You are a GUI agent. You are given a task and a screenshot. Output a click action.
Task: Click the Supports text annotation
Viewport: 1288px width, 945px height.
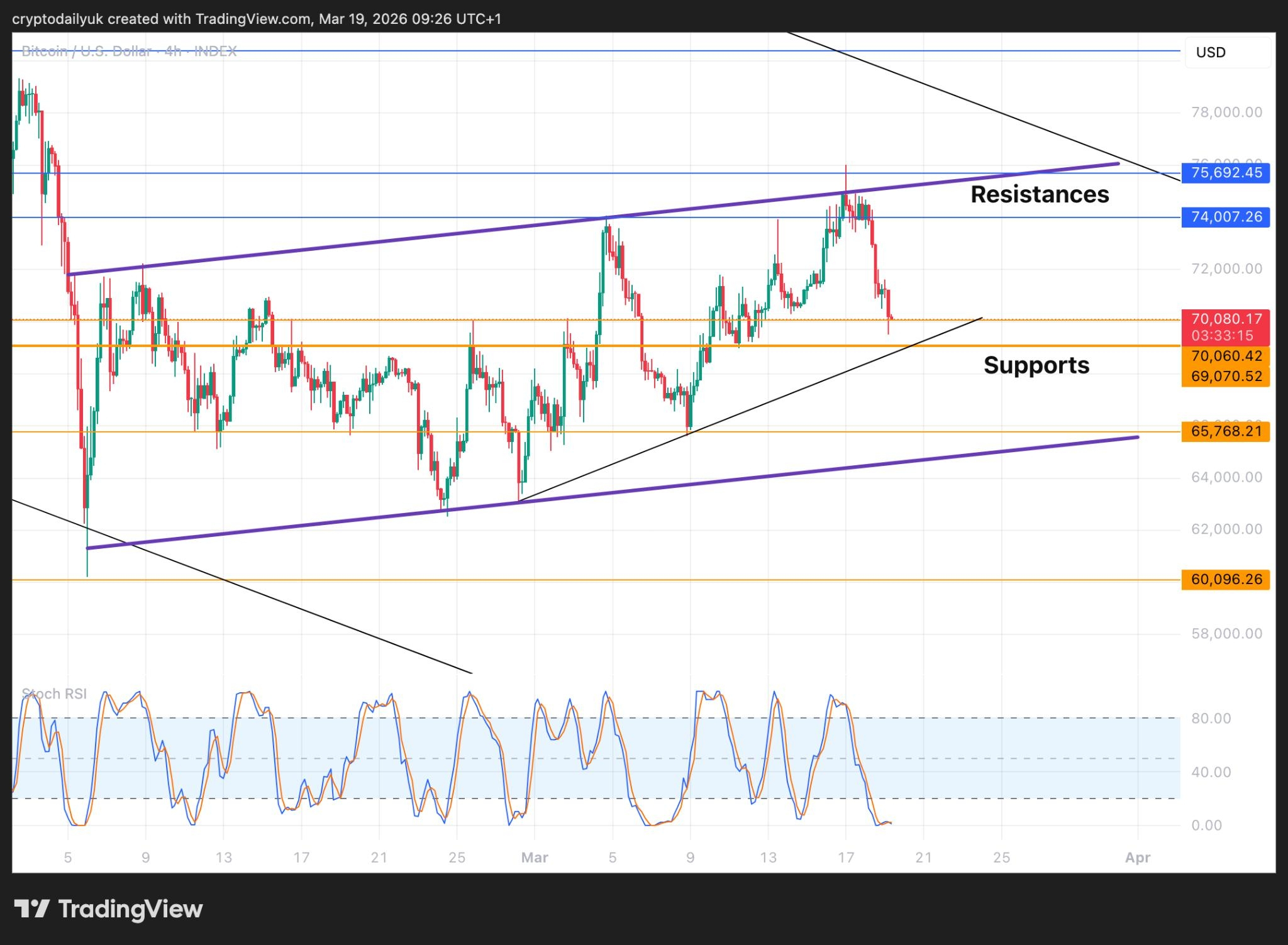1036,365
